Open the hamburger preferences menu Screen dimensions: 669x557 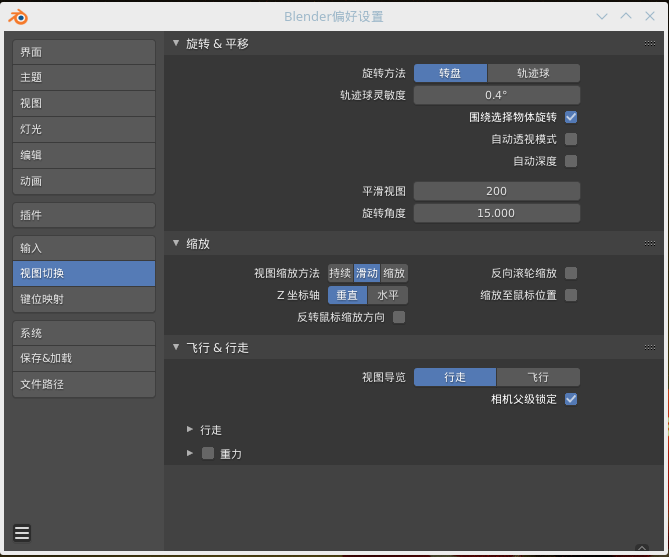coord(22,533)
